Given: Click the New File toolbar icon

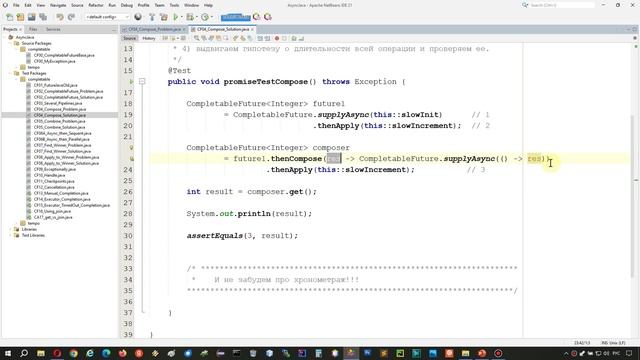Looking at the screenshot, I should [x=9, y=17].
